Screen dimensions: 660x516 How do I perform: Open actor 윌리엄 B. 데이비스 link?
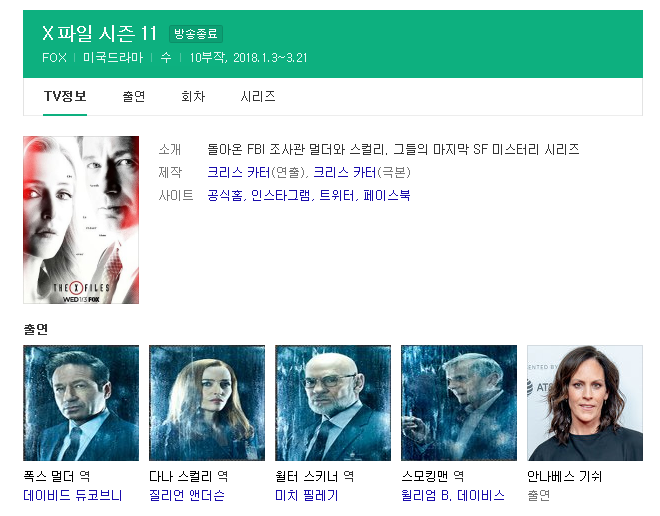tap(453, 495)
